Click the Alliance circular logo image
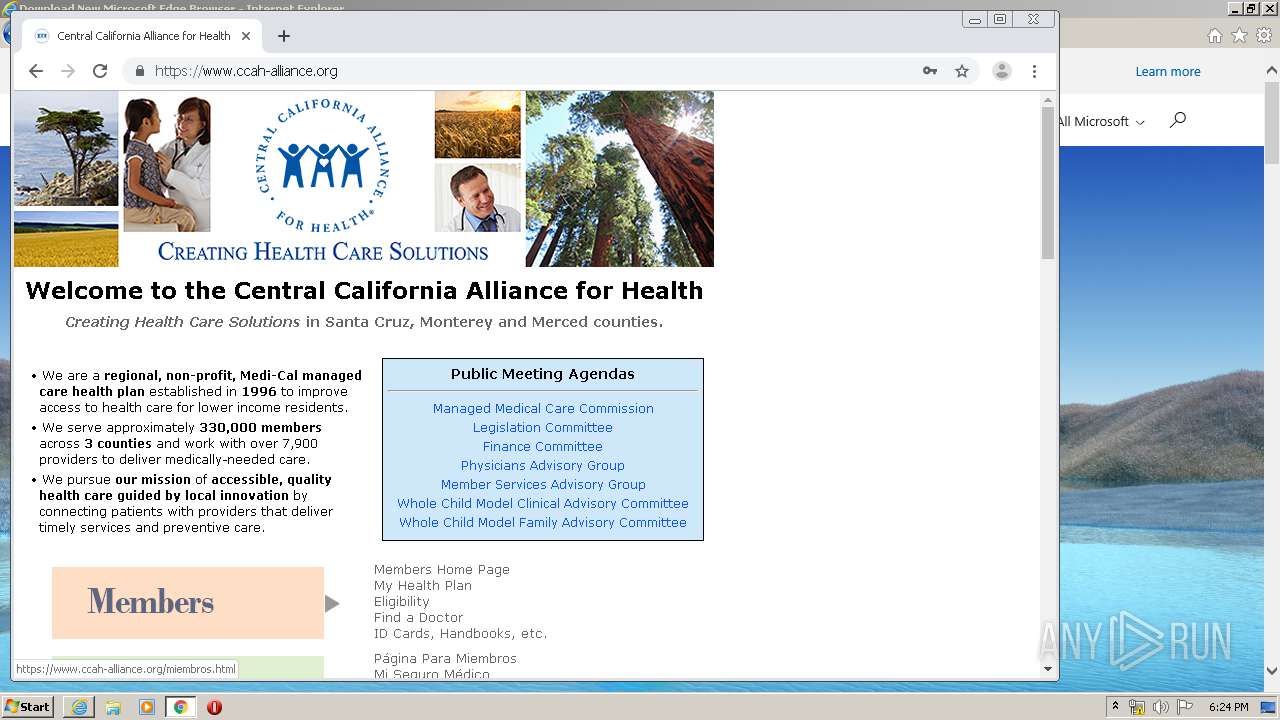This screenshot has width=1280, height=720. click(x=323, y=166)
